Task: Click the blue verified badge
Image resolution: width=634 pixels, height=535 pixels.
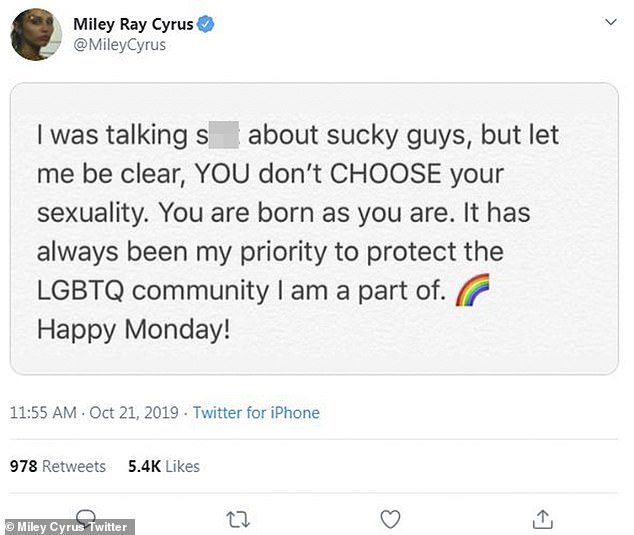Action: (208, 23)
